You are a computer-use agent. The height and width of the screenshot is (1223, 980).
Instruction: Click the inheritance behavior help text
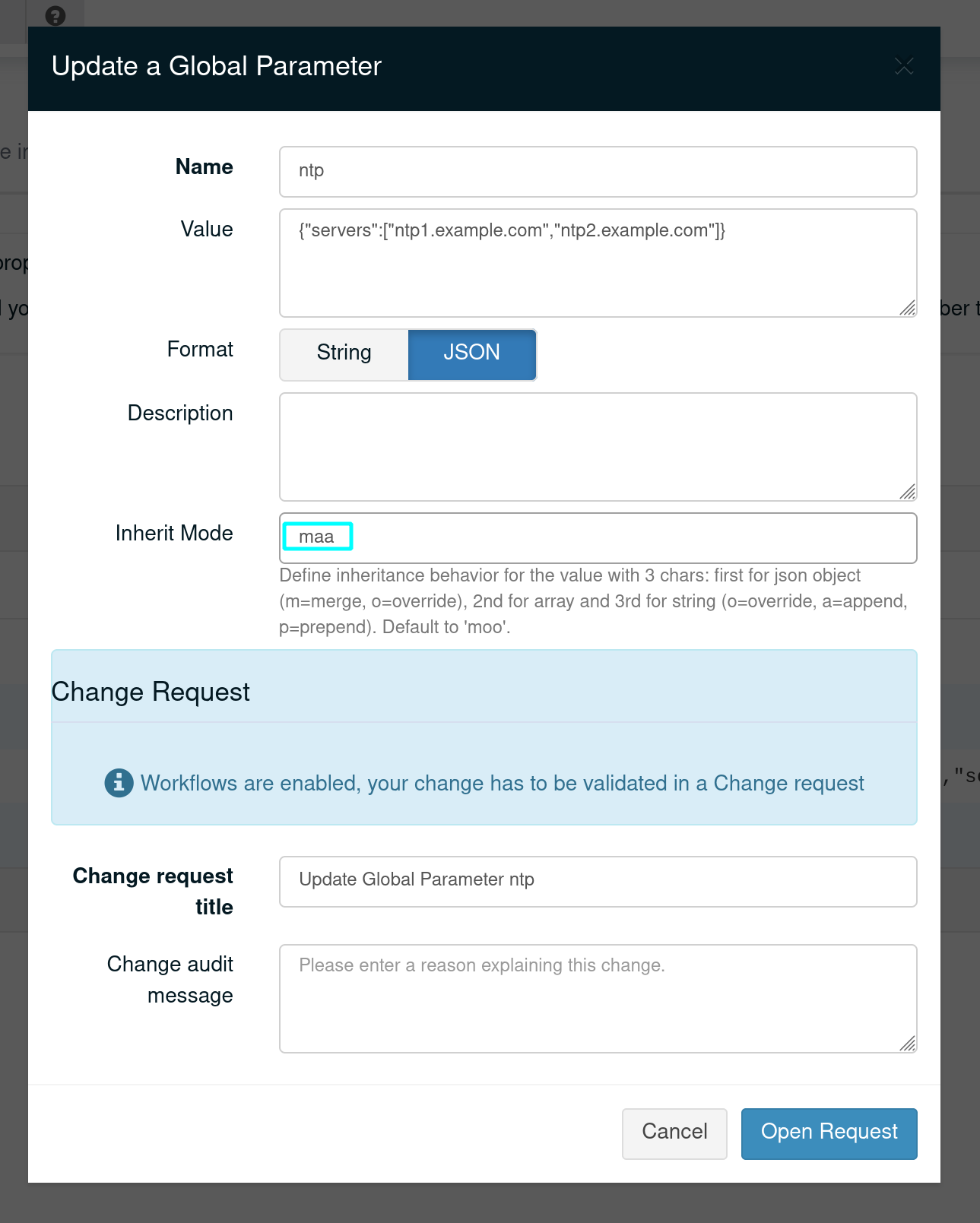(x=593, y=600)
